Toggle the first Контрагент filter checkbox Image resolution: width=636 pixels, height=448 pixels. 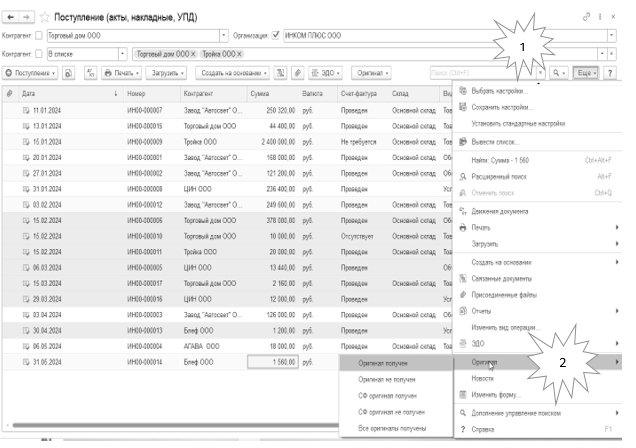[x=39, y=35]
